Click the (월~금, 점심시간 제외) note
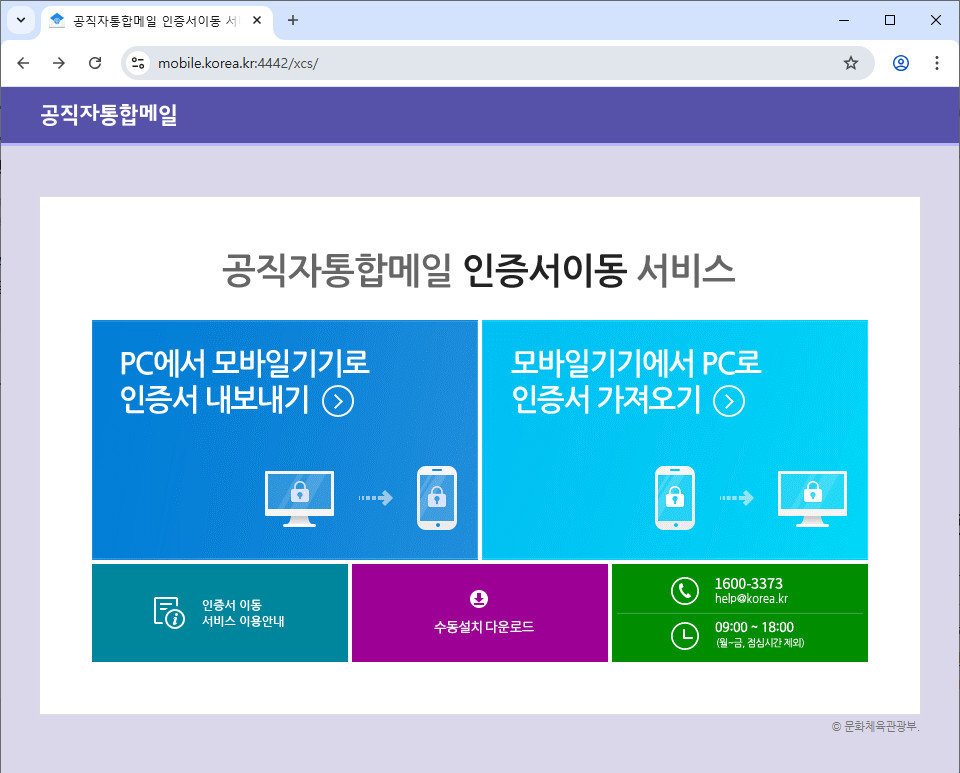The height and width of the screenshot is (773, 960). pyautogui.click(x=760, y=643)
